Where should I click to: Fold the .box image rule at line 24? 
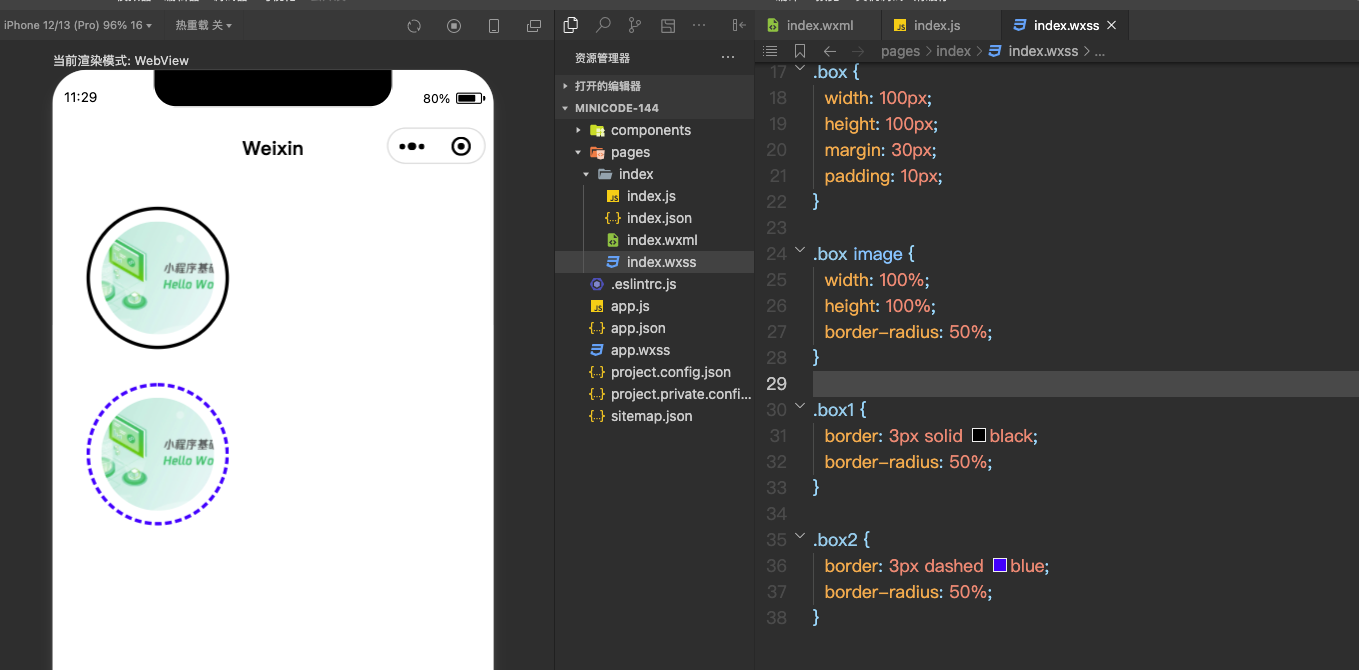tap(799, 252)
